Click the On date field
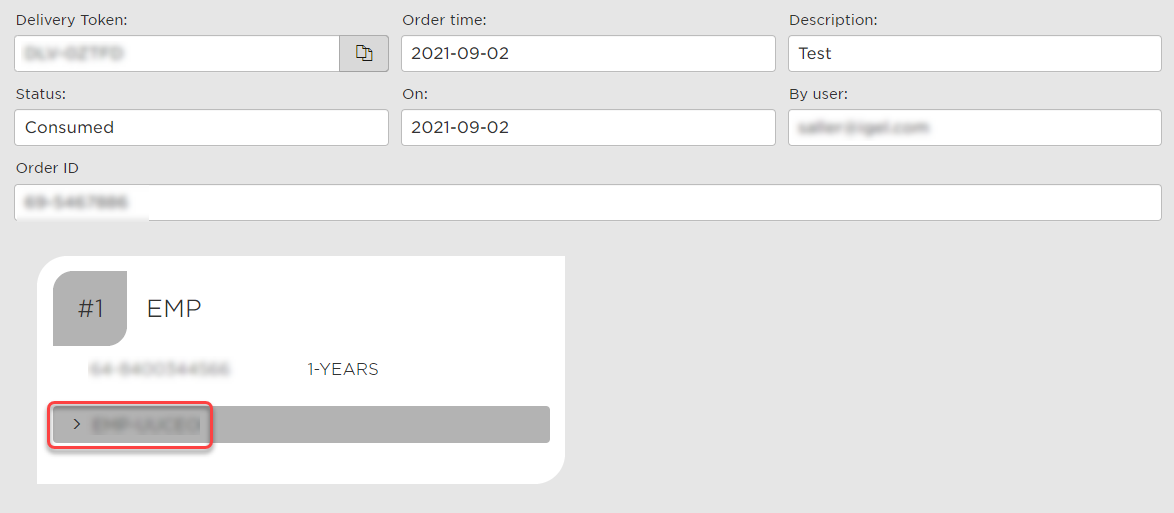The width and height of the screenshot is (1174, 513). [588, 128]
